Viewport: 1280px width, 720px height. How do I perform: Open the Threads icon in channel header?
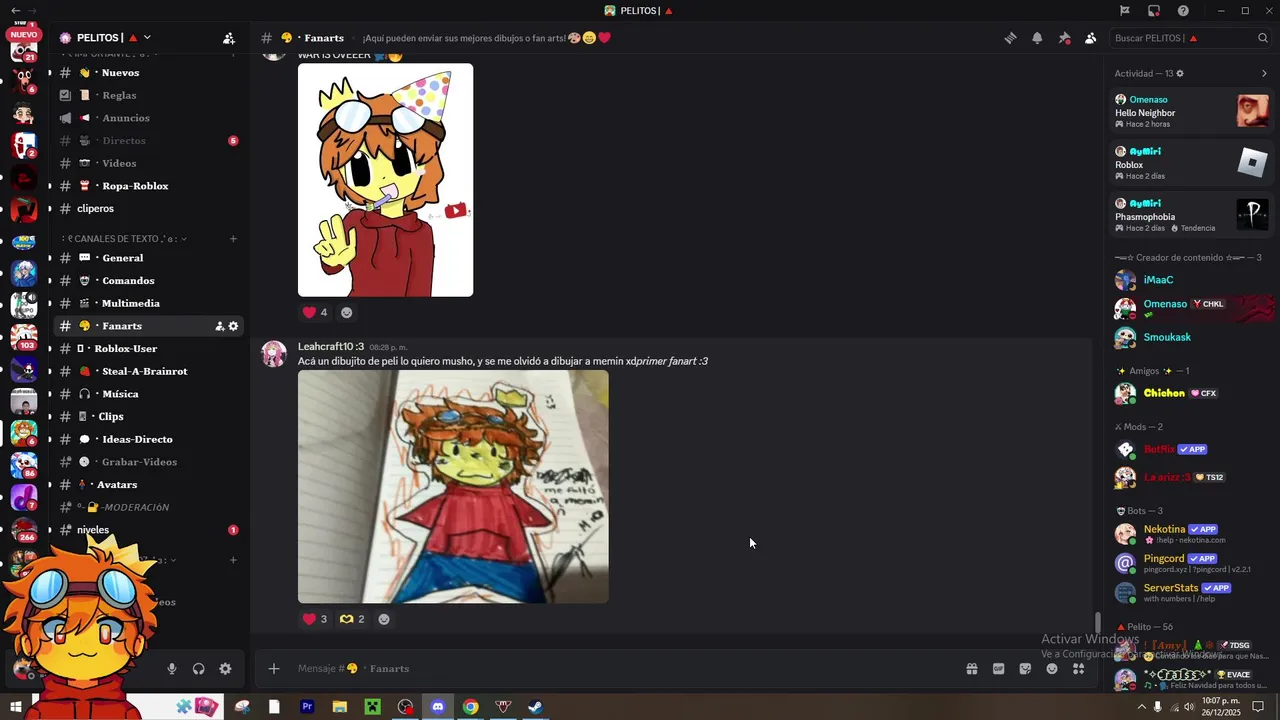[x=1010, y=38]
